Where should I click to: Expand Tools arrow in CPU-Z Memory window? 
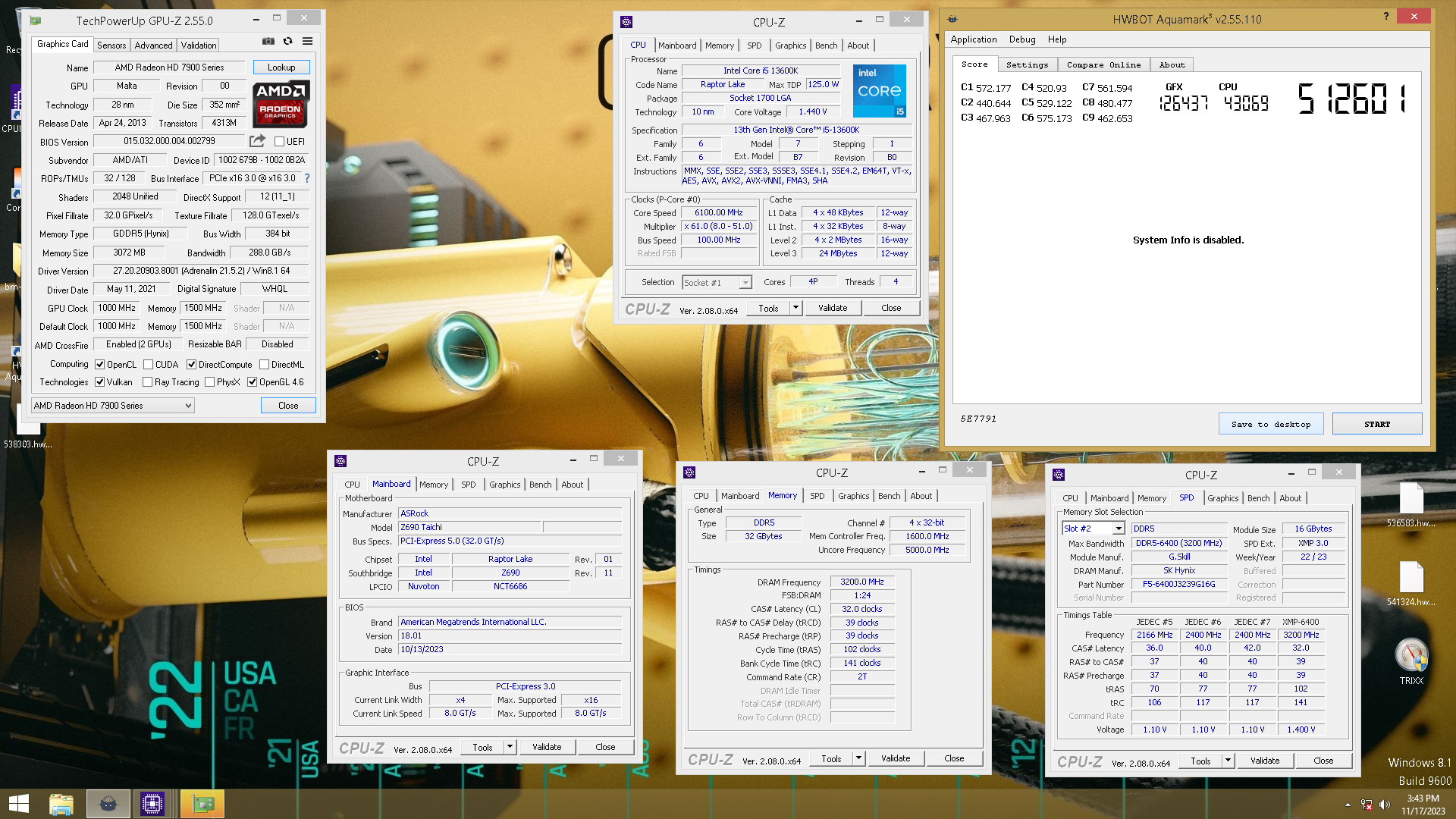pyautogui.click(x=858, y=758)
